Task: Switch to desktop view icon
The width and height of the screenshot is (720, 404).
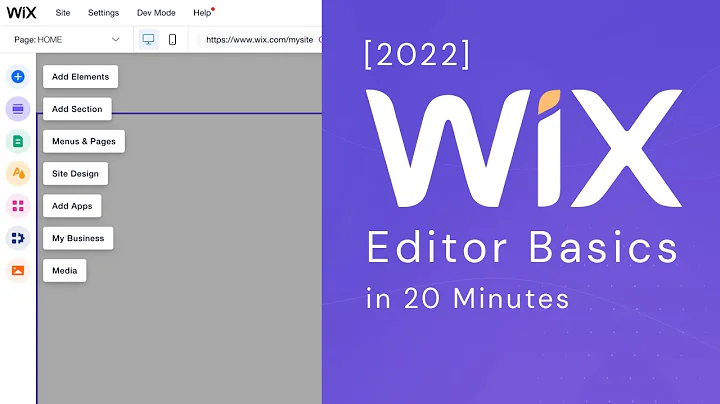Action: coord(148,39)
